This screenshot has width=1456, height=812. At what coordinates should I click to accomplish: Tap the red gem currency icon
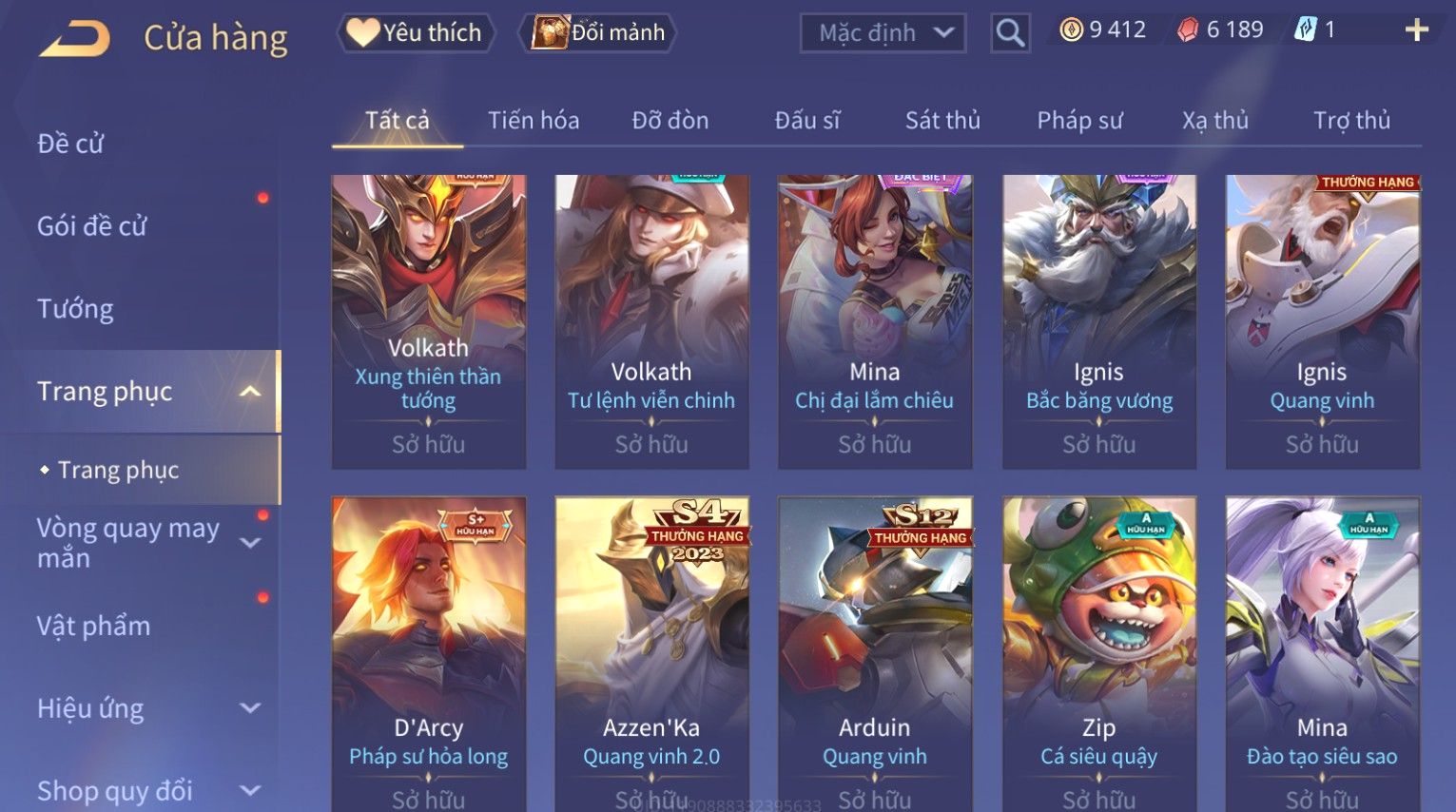(x=1188, y=30)
